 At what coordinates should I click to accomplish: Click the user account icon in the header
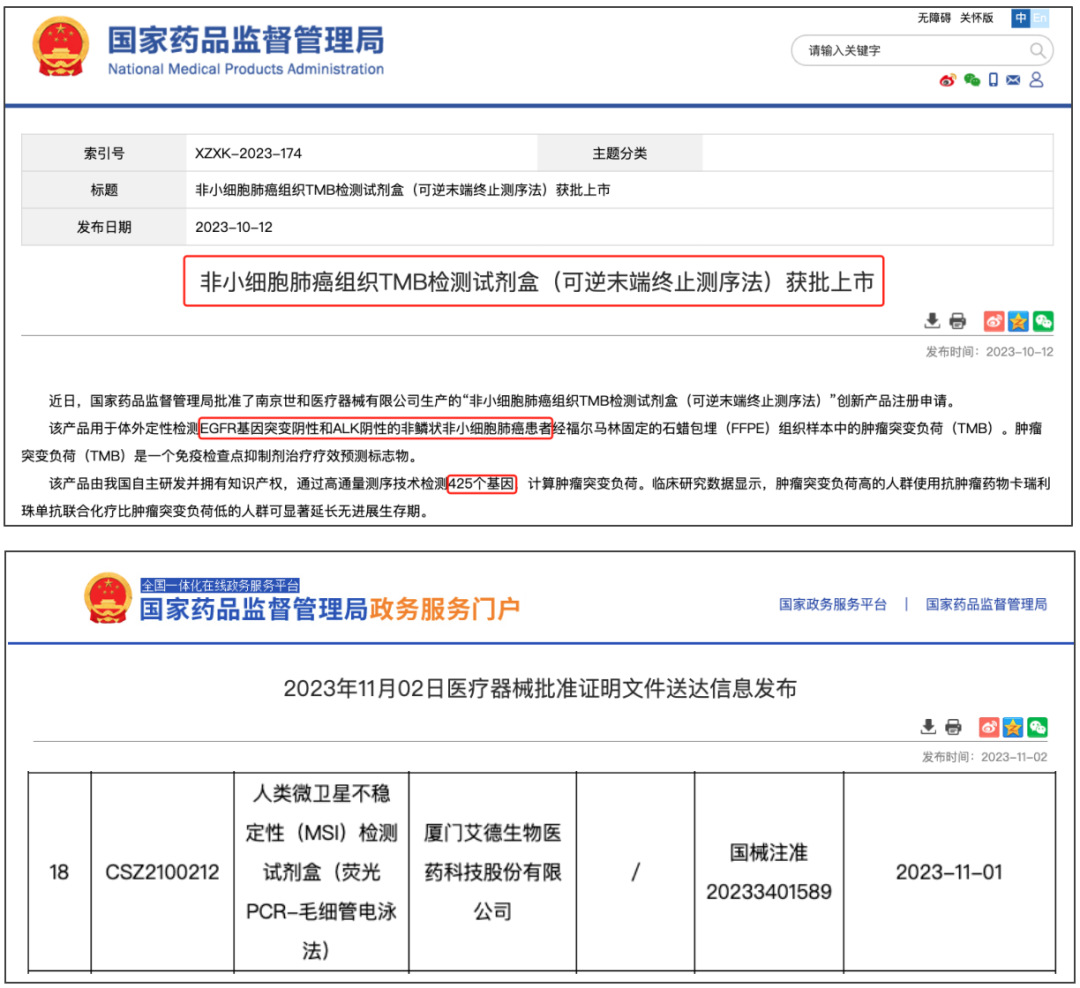click(1036, 80)
